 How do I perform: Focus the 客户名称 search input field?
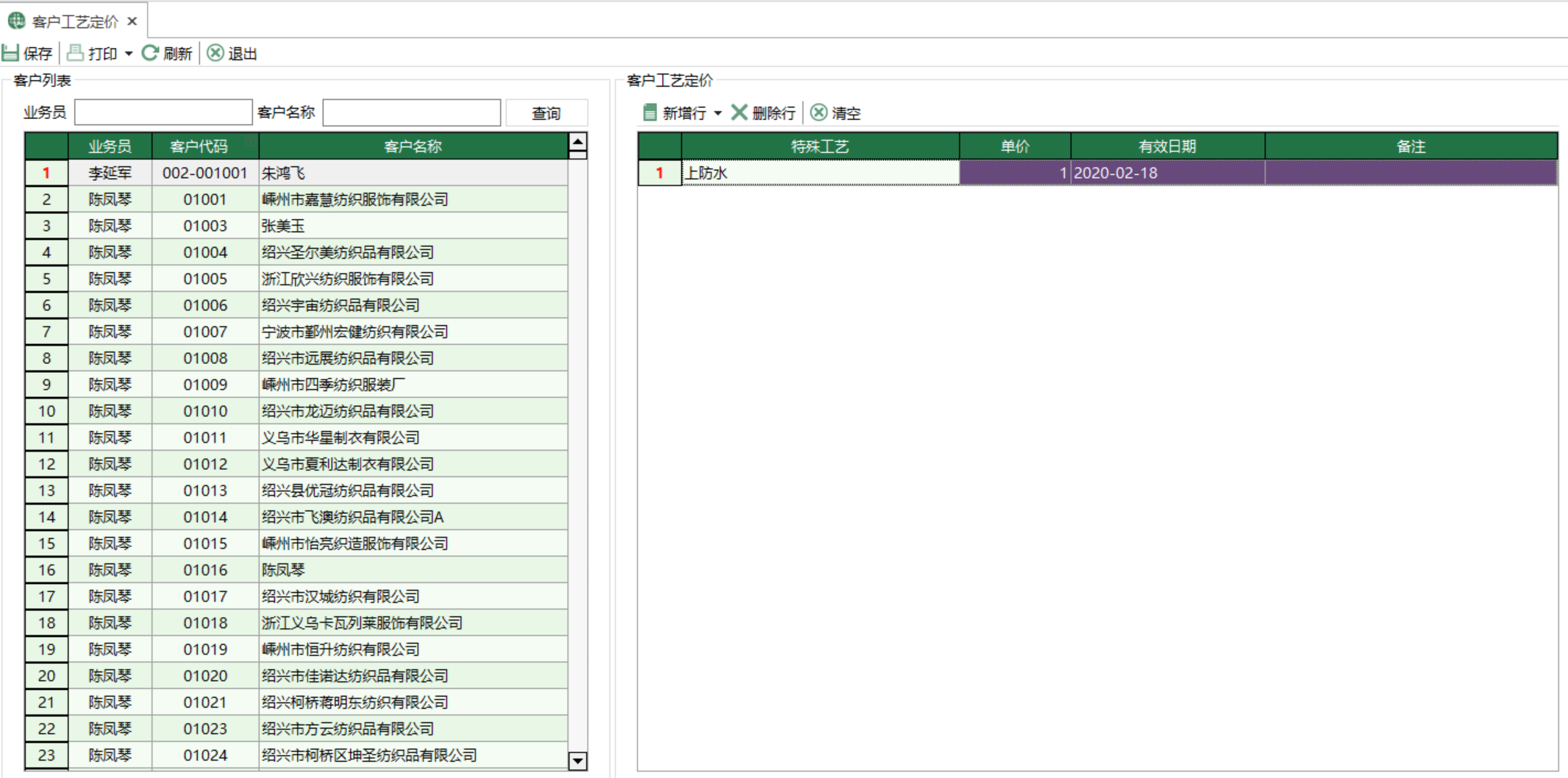[412, 113]
